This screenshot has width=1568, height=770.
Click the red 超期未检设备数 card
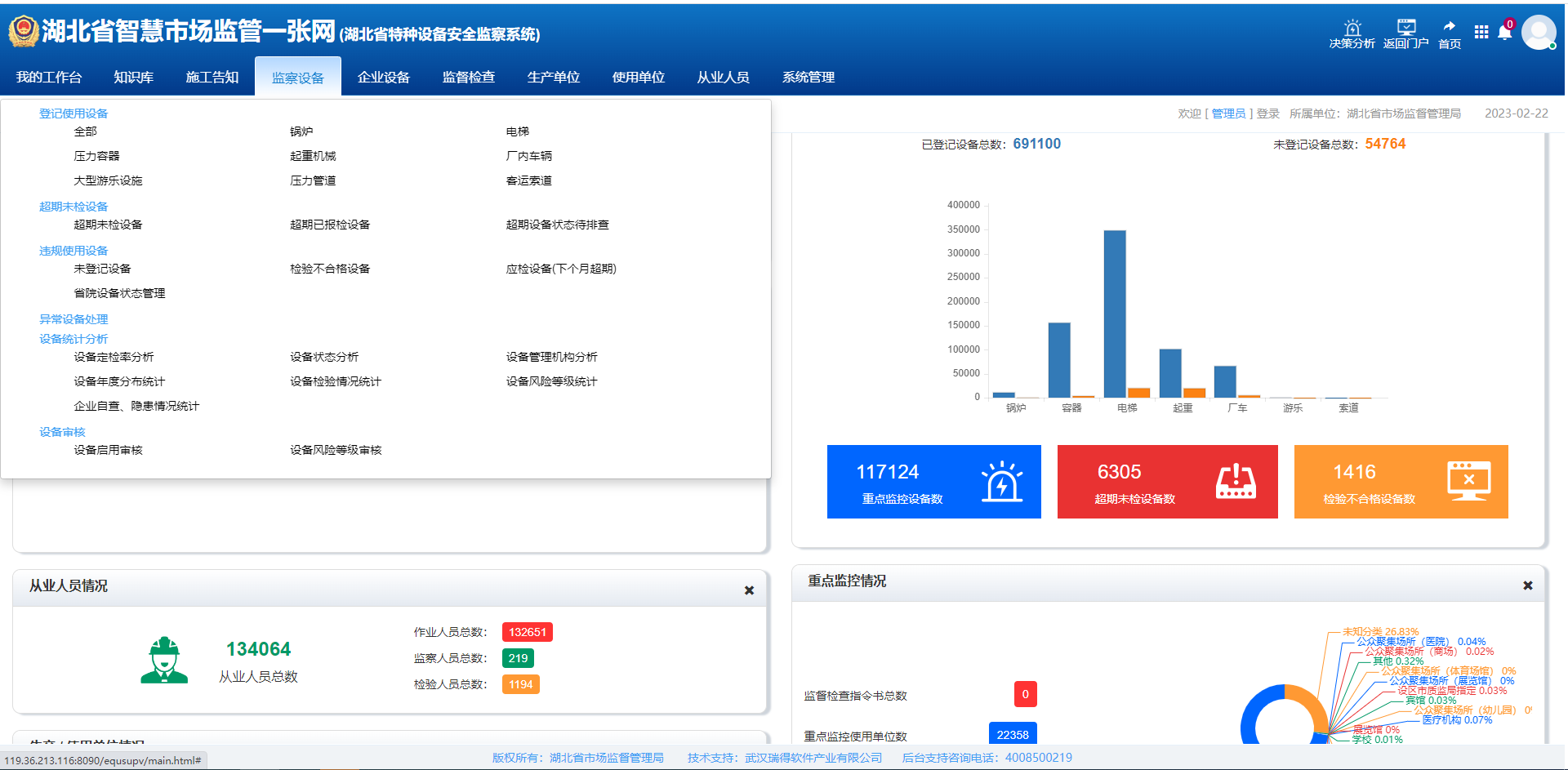(1167, 482)
